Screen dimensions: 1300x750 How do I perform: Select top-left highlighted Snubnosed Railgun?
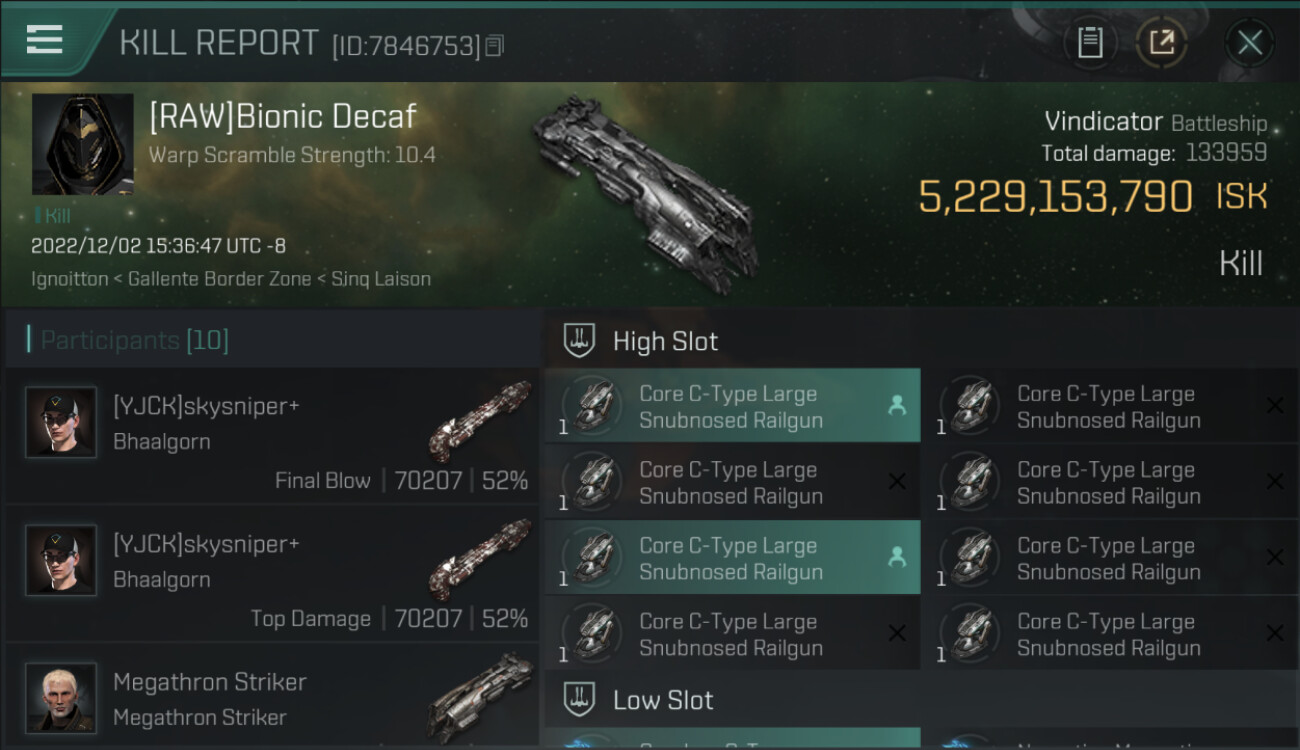(x=731, y=406)
